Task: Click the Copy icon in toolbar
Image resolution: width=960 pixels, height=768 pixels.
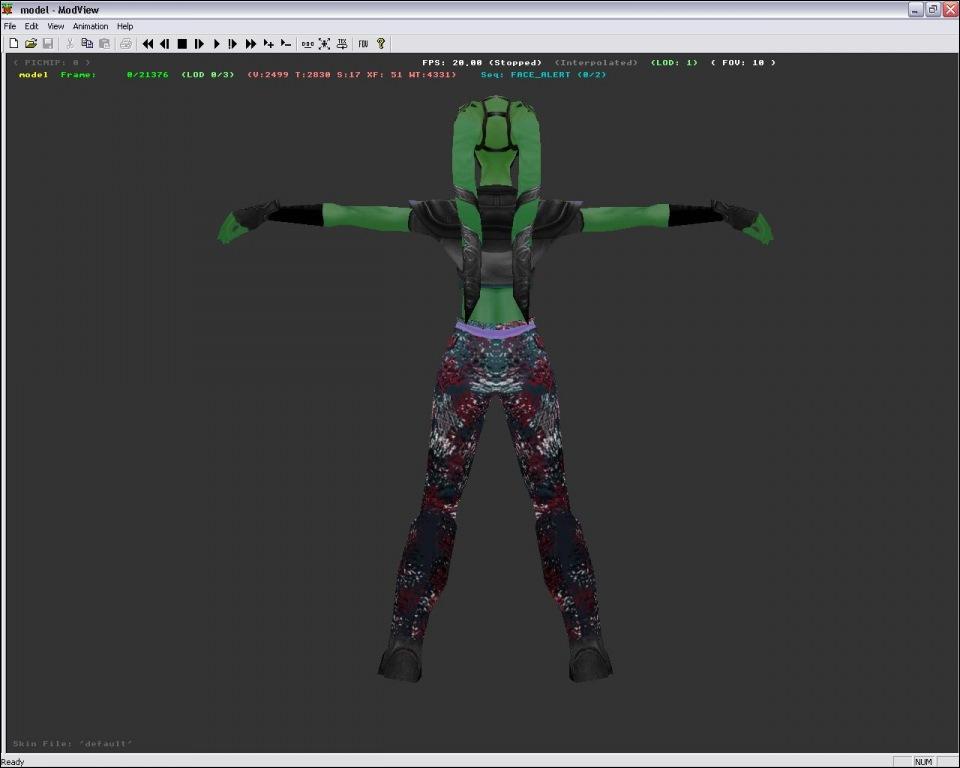Action: coord(87,44)
